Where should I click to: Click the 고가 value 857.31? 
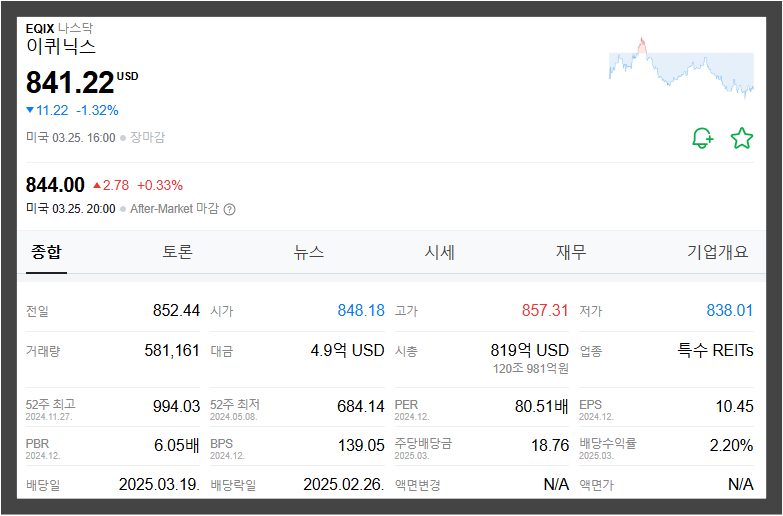545,310
